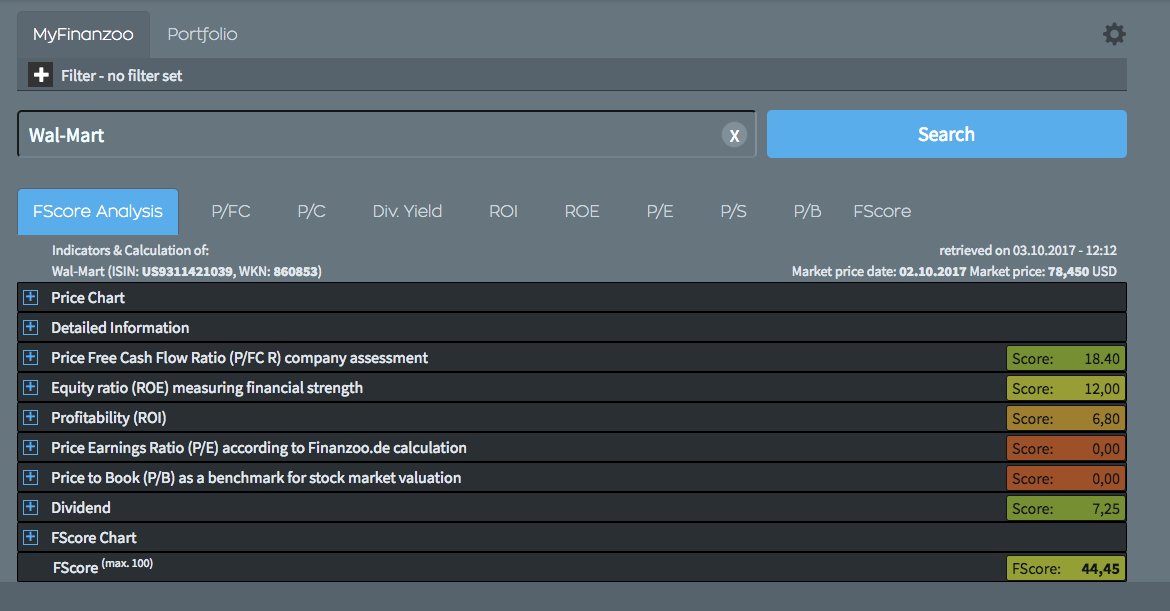Expand the Dividend section
This screenshot has width=1170, height=611.
(30, 507)
